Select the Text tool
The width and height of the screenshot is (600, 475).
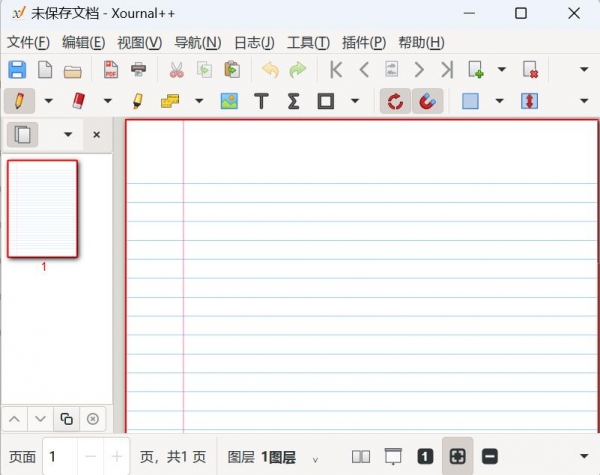pos(261,101)
